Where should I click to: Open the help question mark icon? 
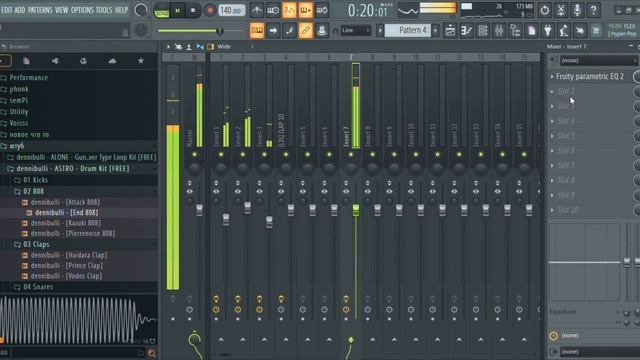pos(593,10)
